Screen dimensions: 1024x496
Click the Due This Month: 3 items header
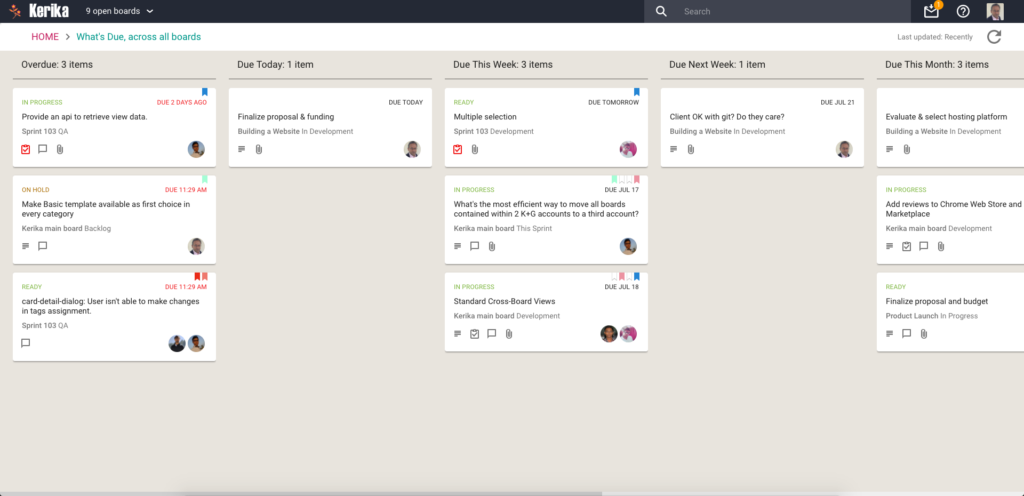click(x=937, y=65)
